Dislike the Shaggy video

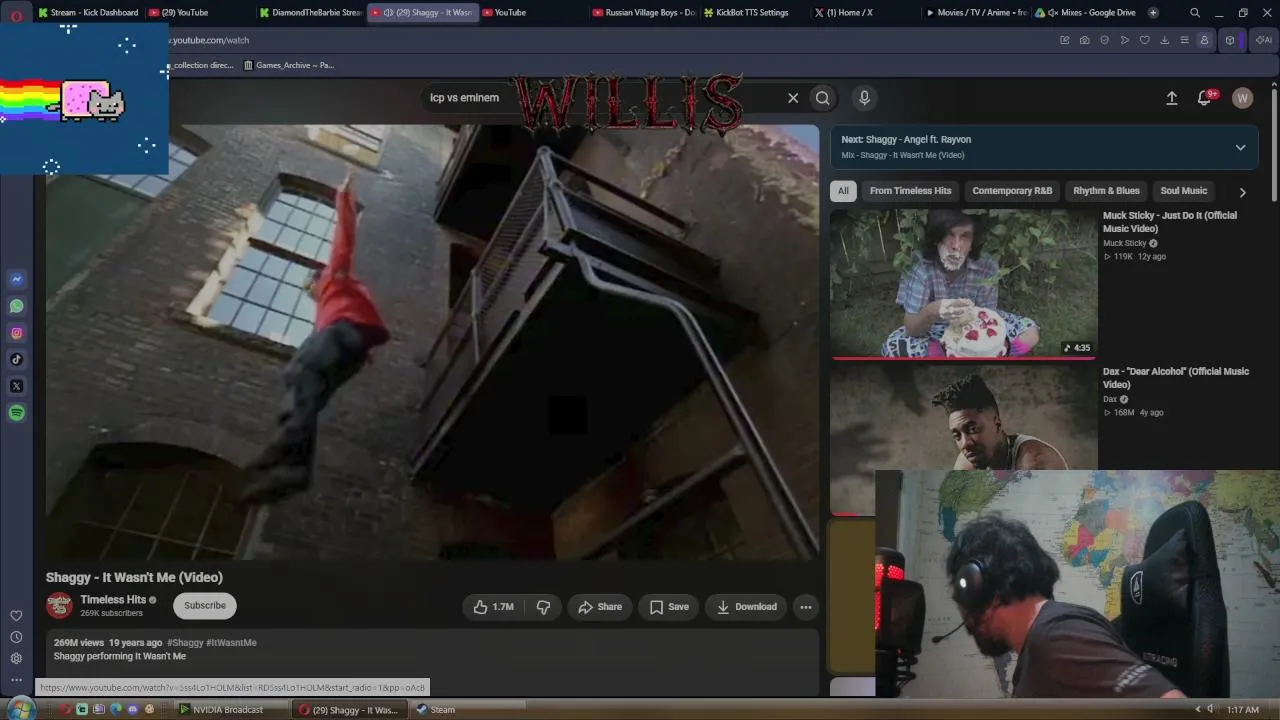[x=543, y=607]
